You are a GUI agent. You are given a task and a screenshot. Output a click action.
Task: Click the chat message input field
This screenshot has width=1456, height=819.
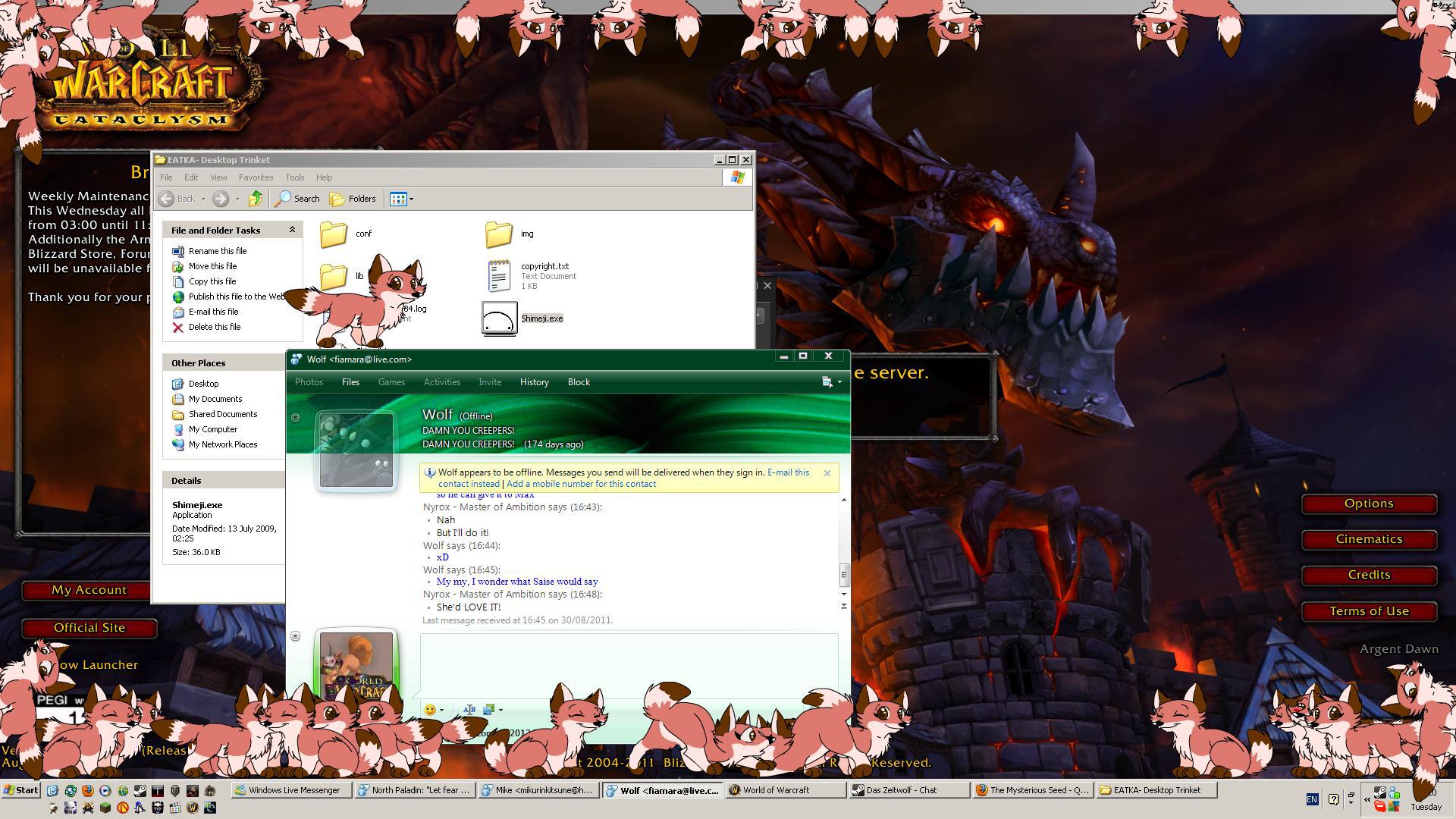pos(629,666)
